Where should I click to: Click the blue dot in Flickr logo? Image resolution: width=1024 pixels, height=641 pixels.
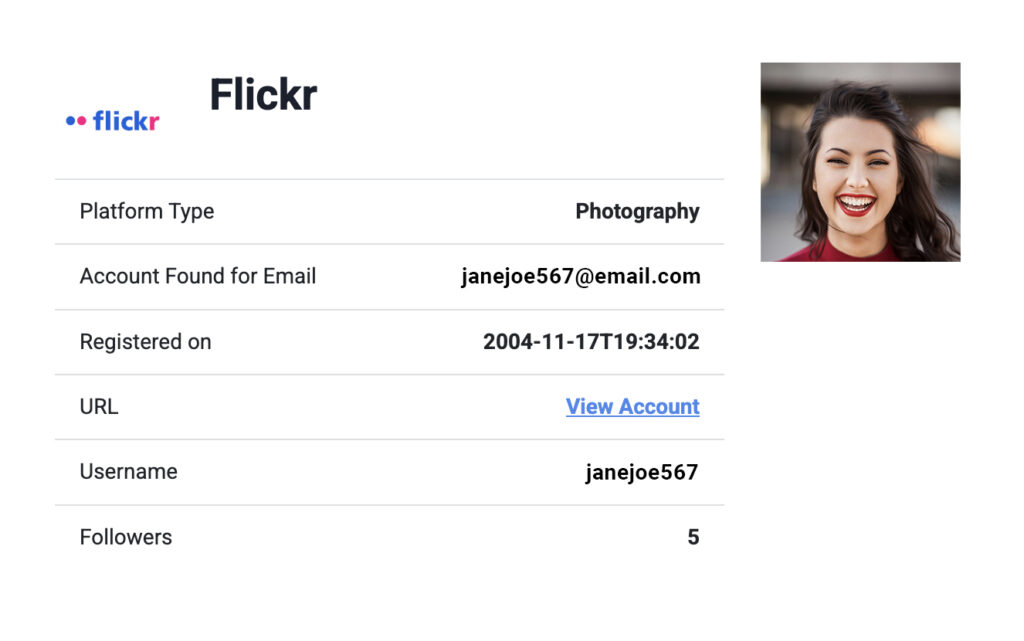pyautogui.click(x=70, y=121)
